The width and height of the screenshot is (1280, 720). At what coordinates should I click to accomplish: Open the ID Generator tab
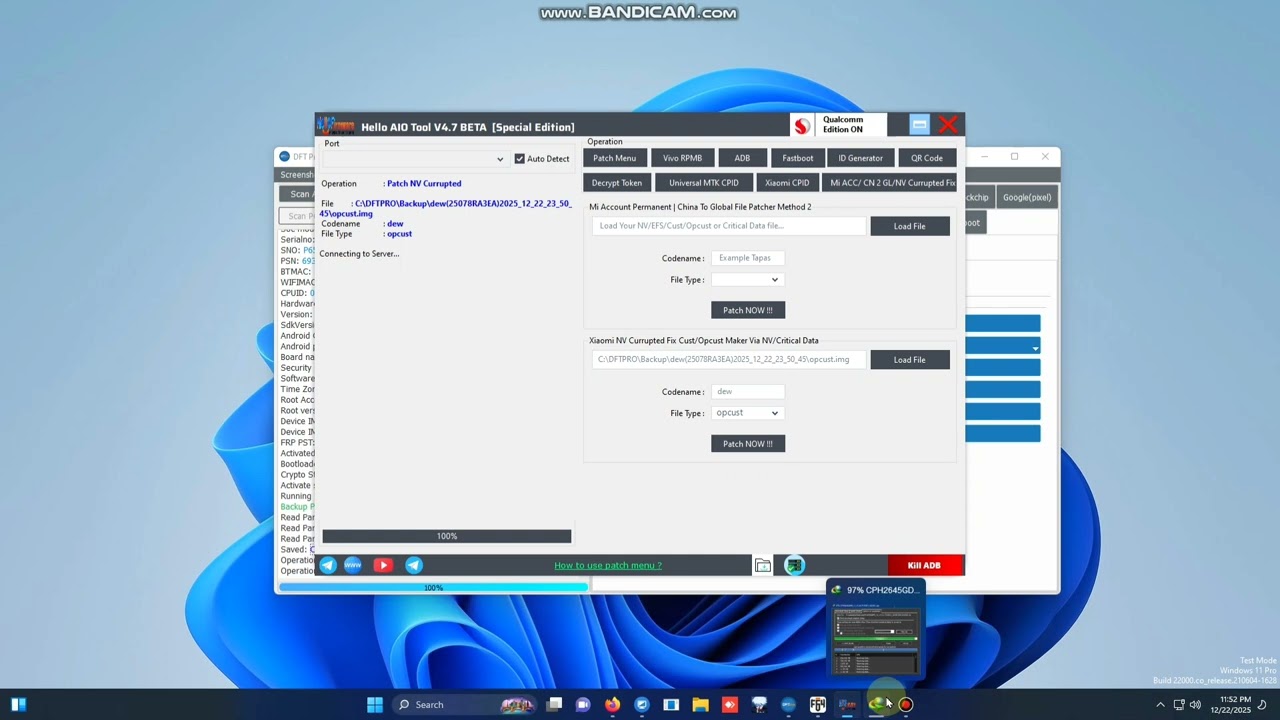tap(861, 158)
